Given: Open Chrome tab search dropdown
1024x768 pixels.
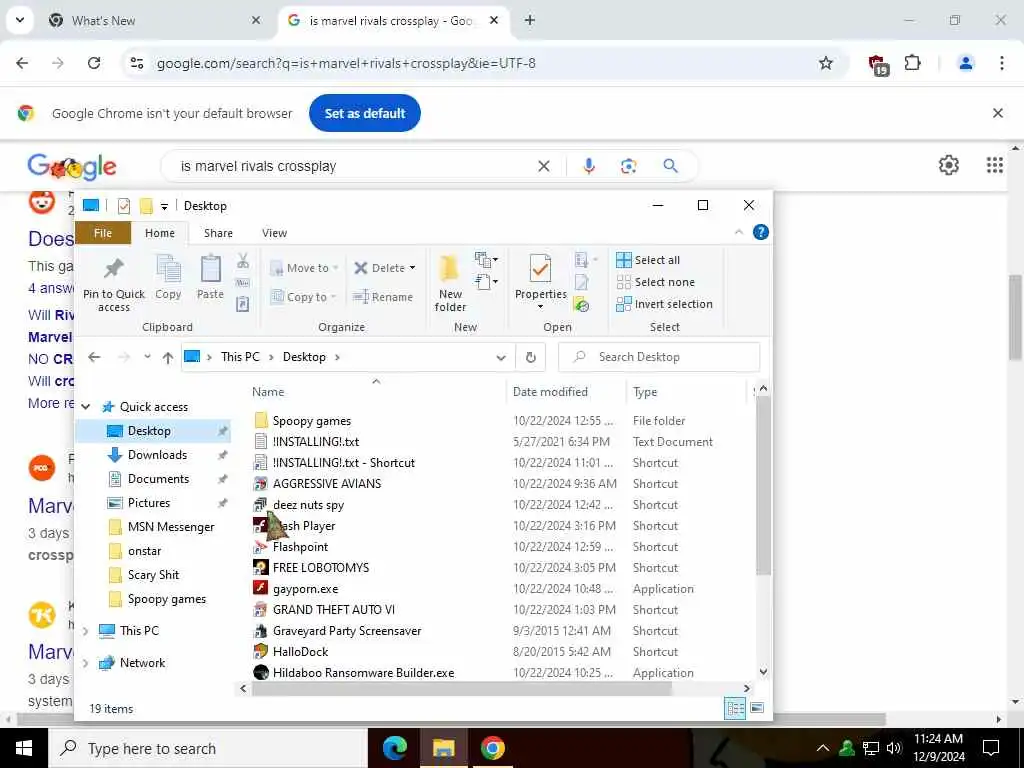Looking at the screenshot, I should (20, 20).
